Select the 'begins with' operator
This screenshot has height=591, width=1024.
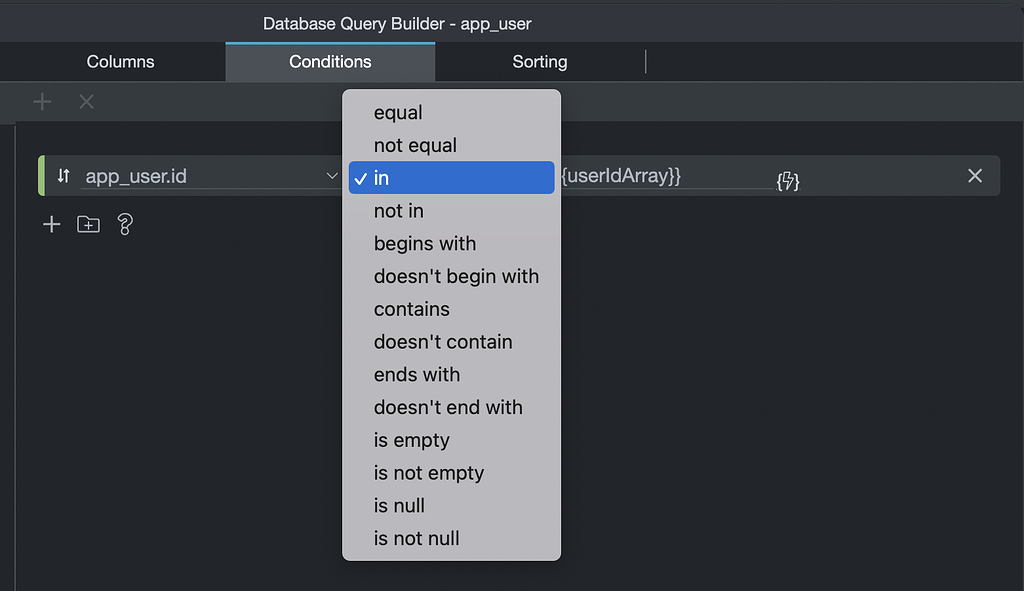424,243
